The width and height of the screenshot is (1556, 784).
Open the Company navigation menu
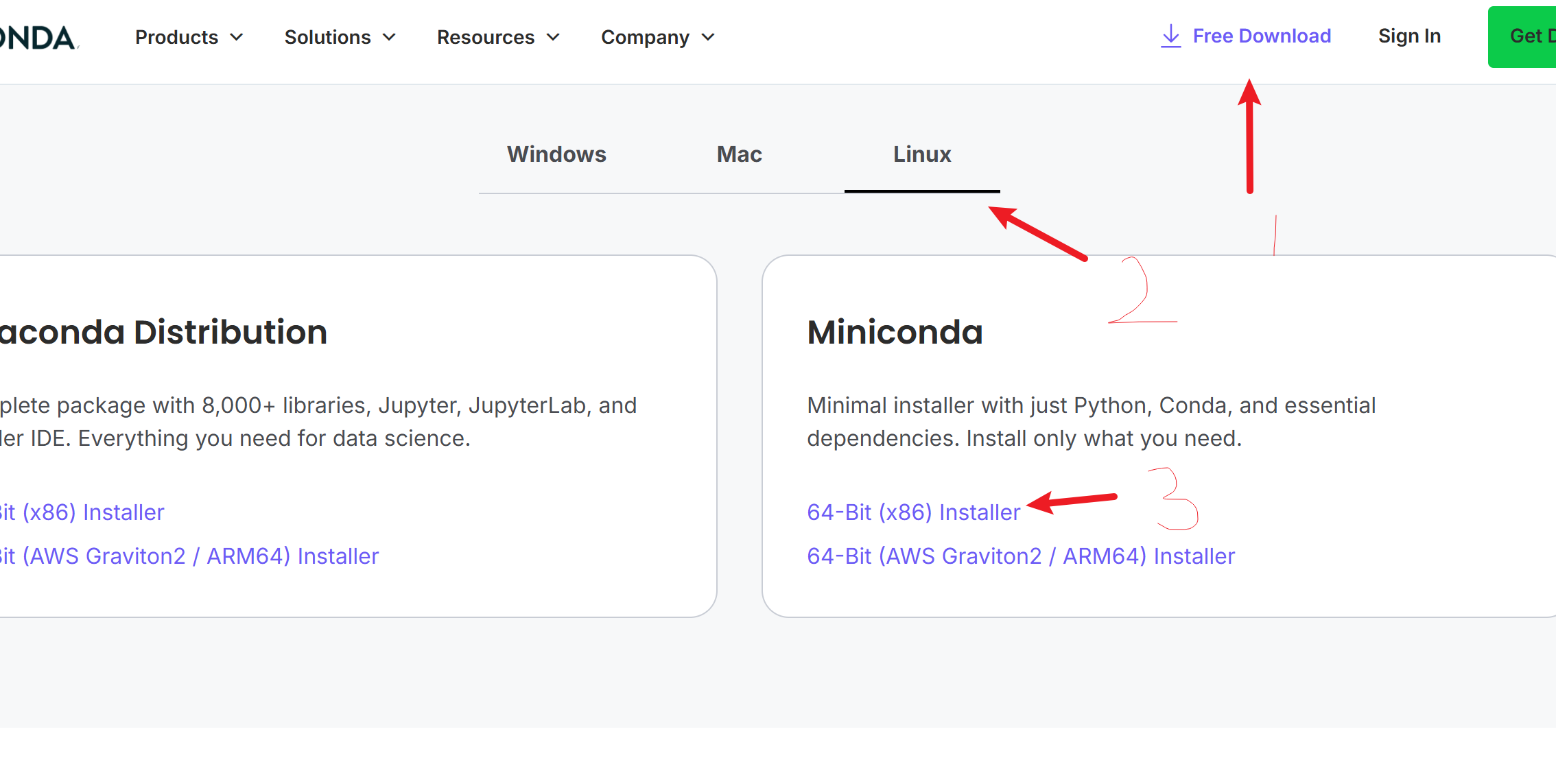(x=645, y=37)
